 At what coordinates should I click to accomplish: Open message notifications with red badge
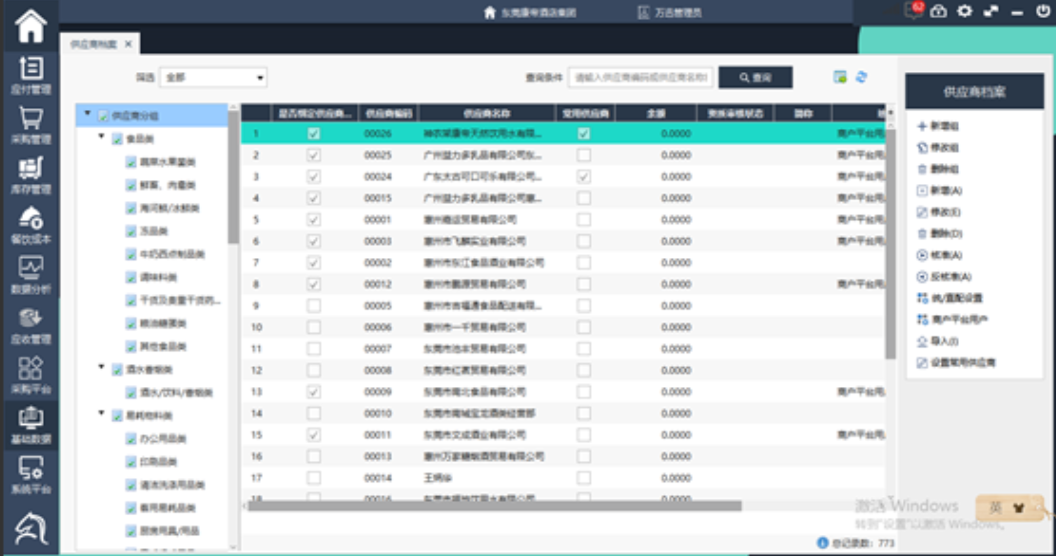point(912,11)
